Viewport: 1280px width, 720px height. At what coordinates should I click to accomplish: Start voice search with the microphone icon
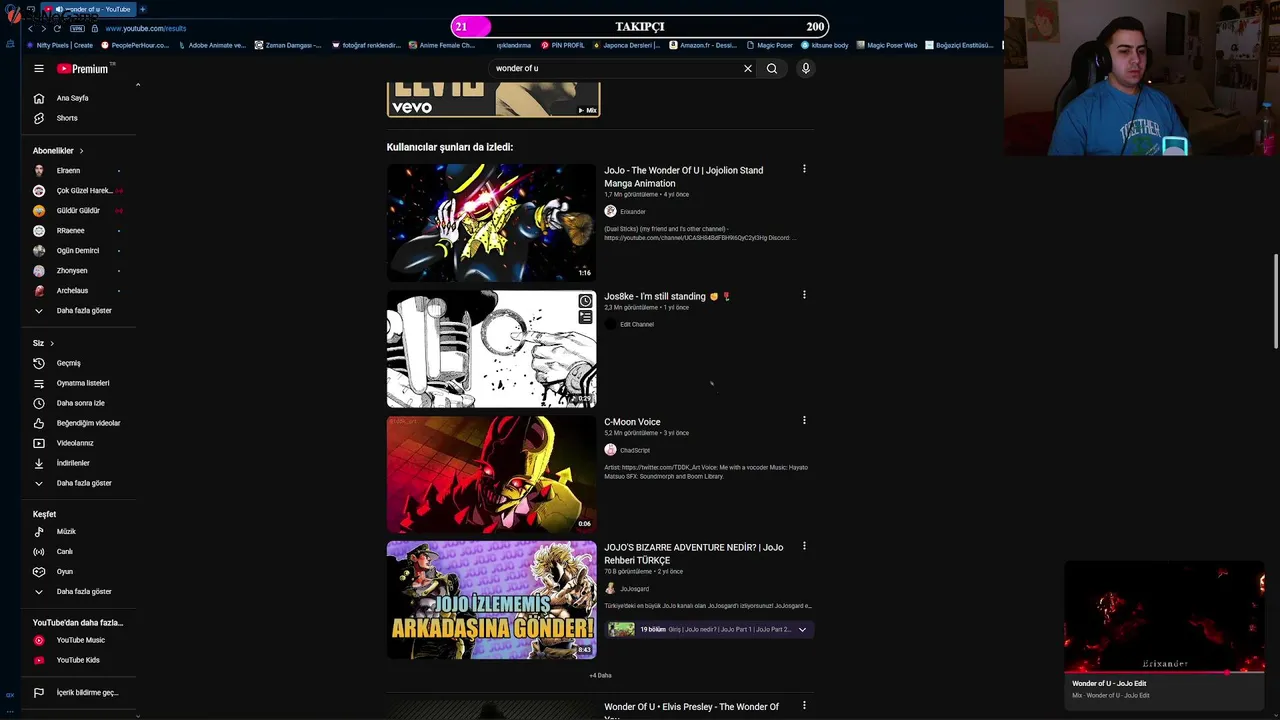(x=805, y=69)
